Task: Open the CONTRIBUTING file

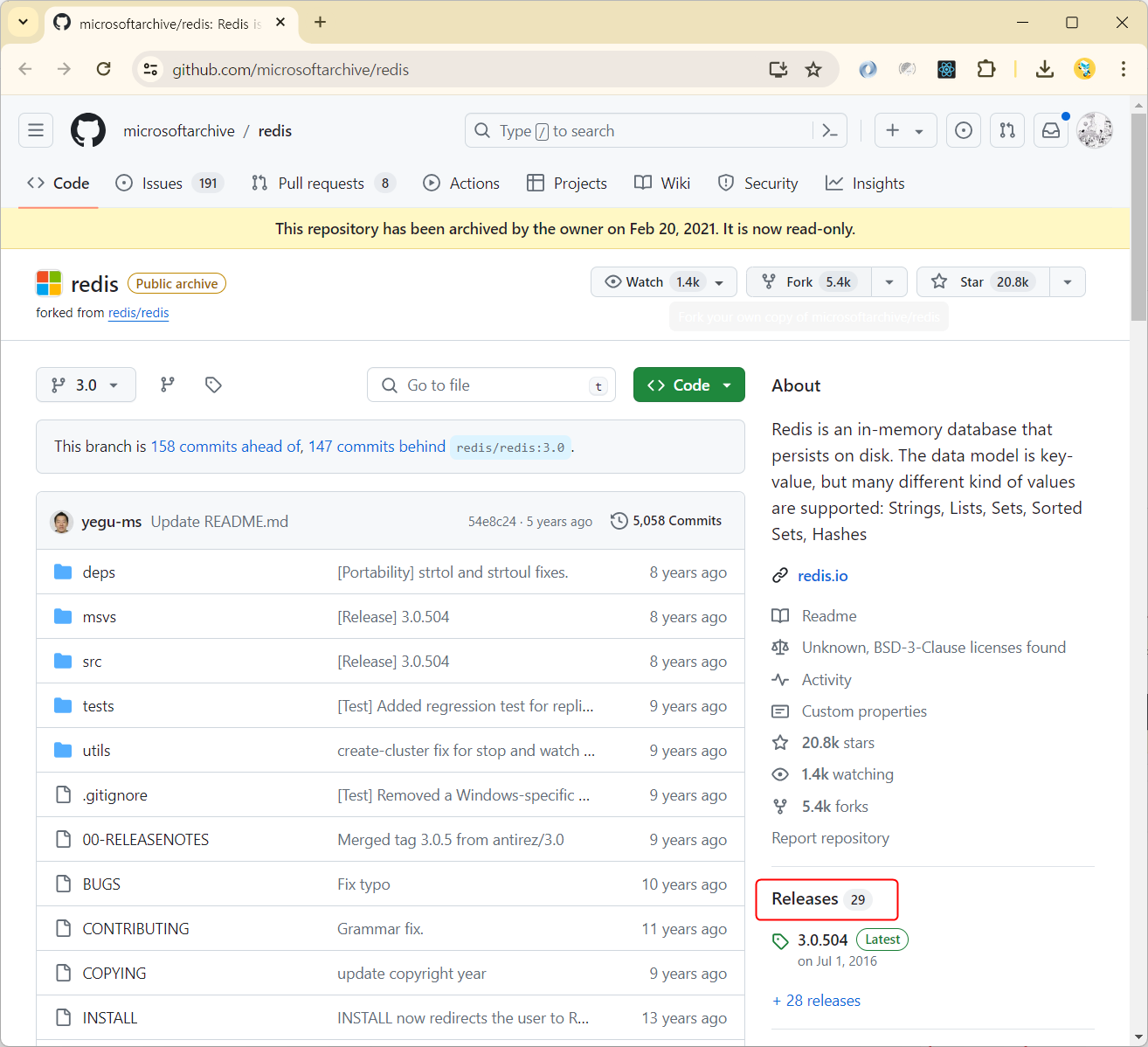Action: 135,929
